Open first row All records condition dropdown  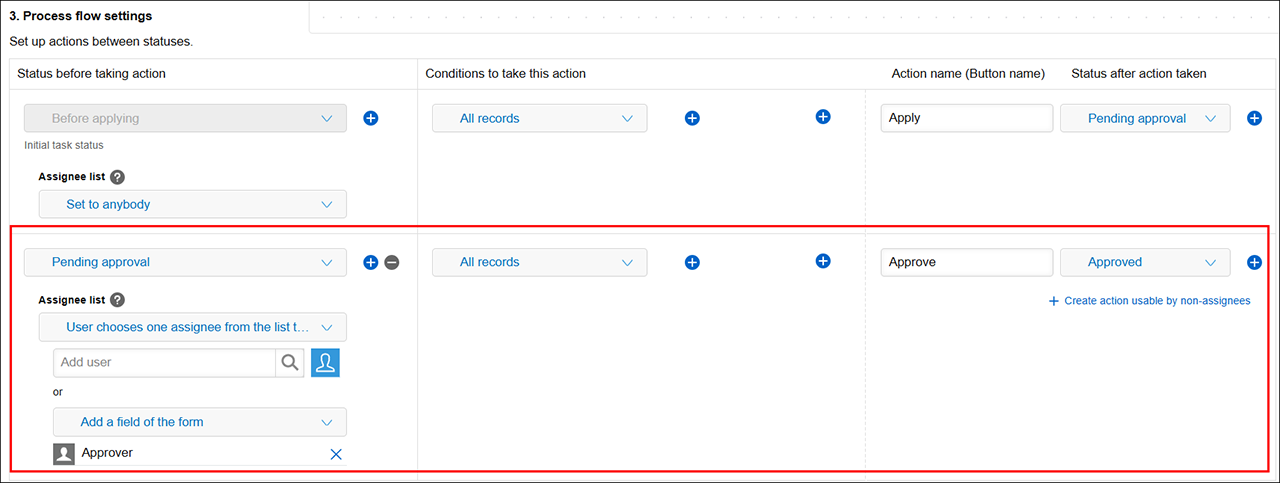tap(539, 118)
